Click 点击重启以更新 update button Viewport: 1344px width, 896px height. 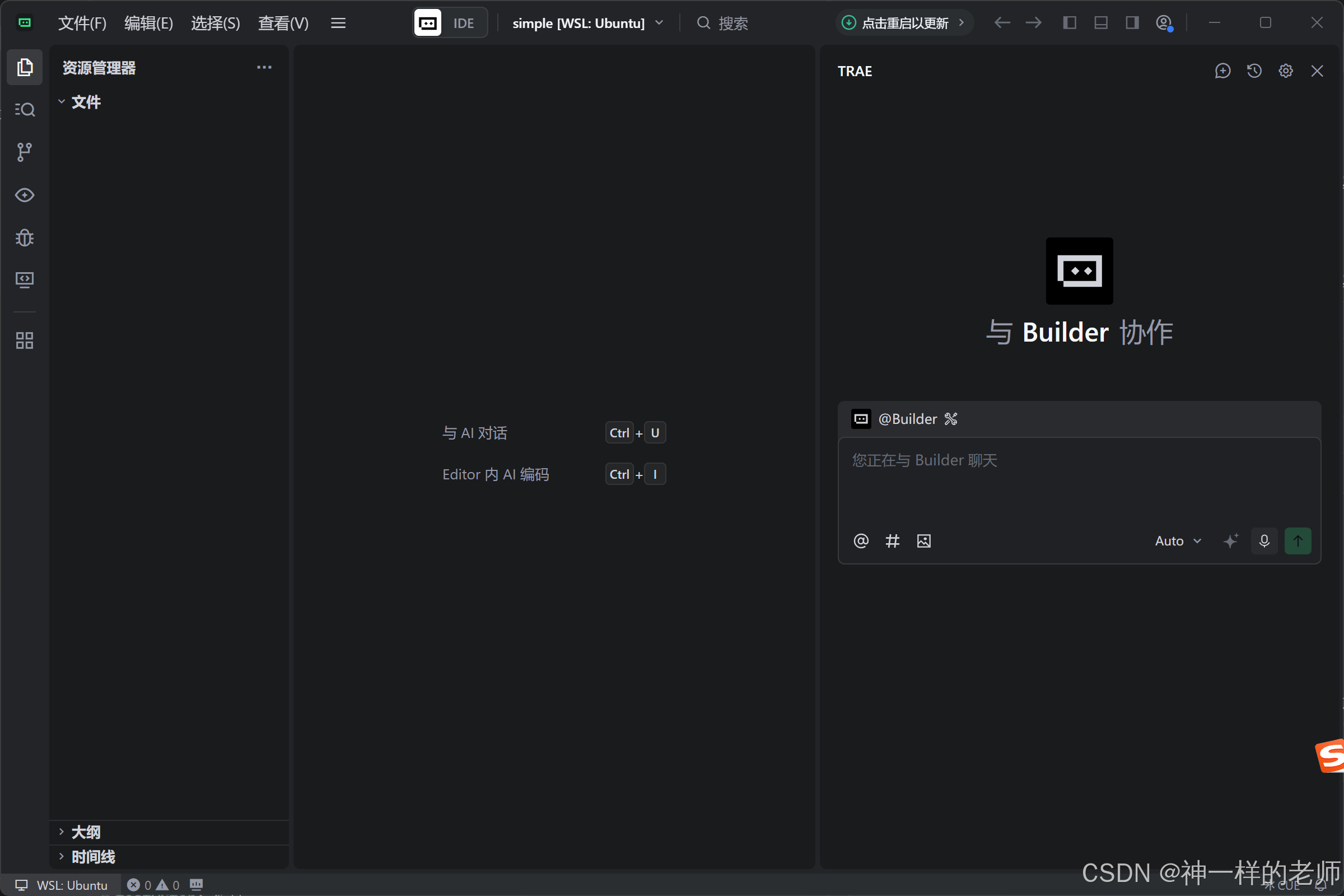(904, 23)
